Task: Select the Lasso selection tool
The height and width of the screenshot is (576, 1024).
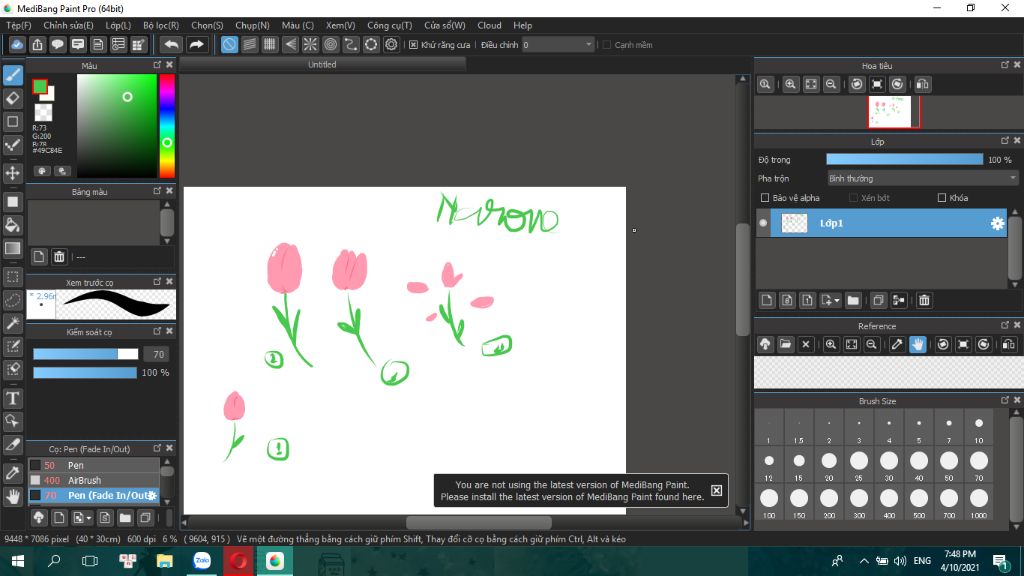Action: [12, 300]
